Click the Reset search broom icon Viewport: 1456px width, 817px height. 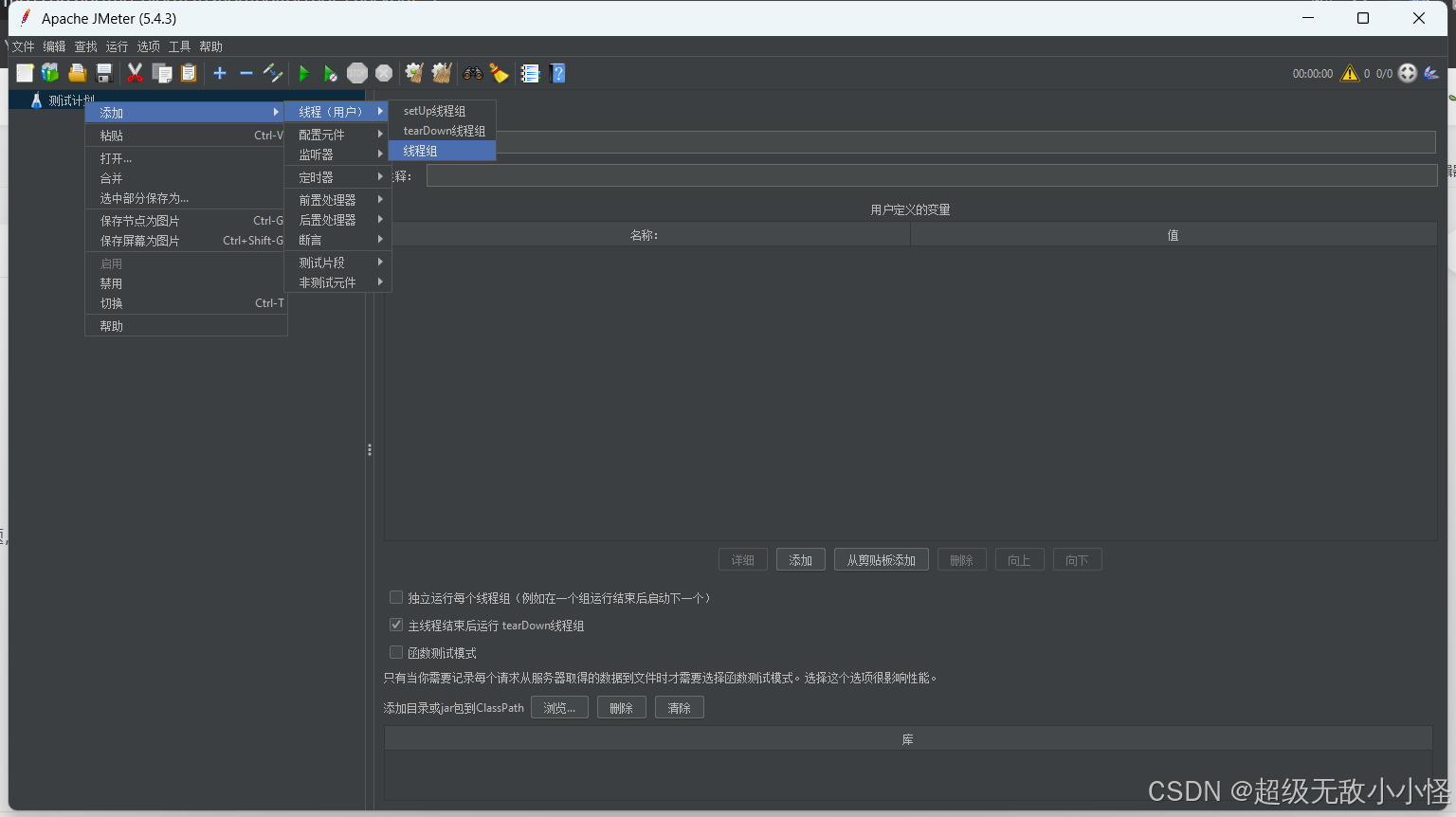point(499,73)
